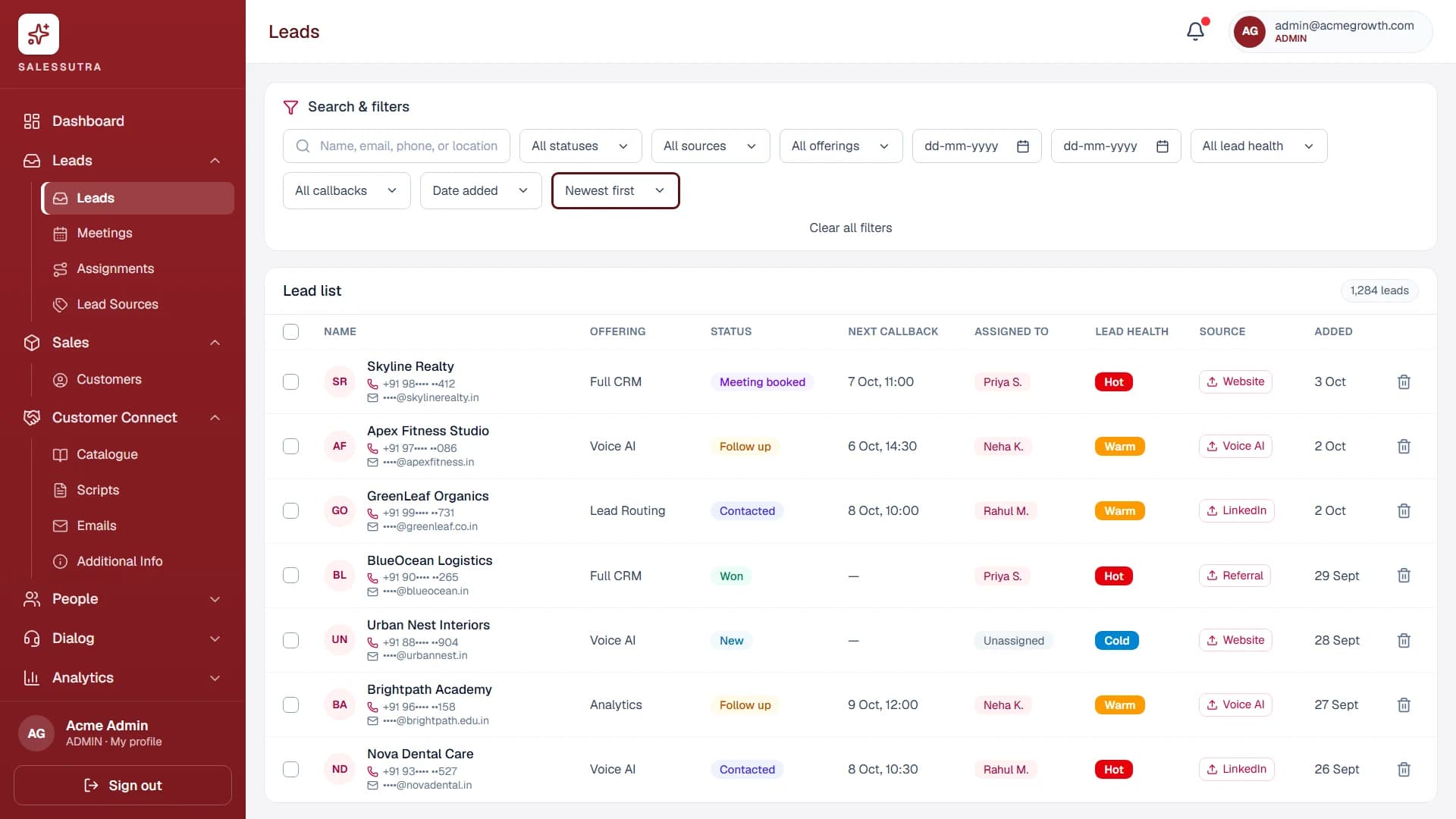Remove BlueOcean Logistics via trash icon

(x=1404, y=576)
